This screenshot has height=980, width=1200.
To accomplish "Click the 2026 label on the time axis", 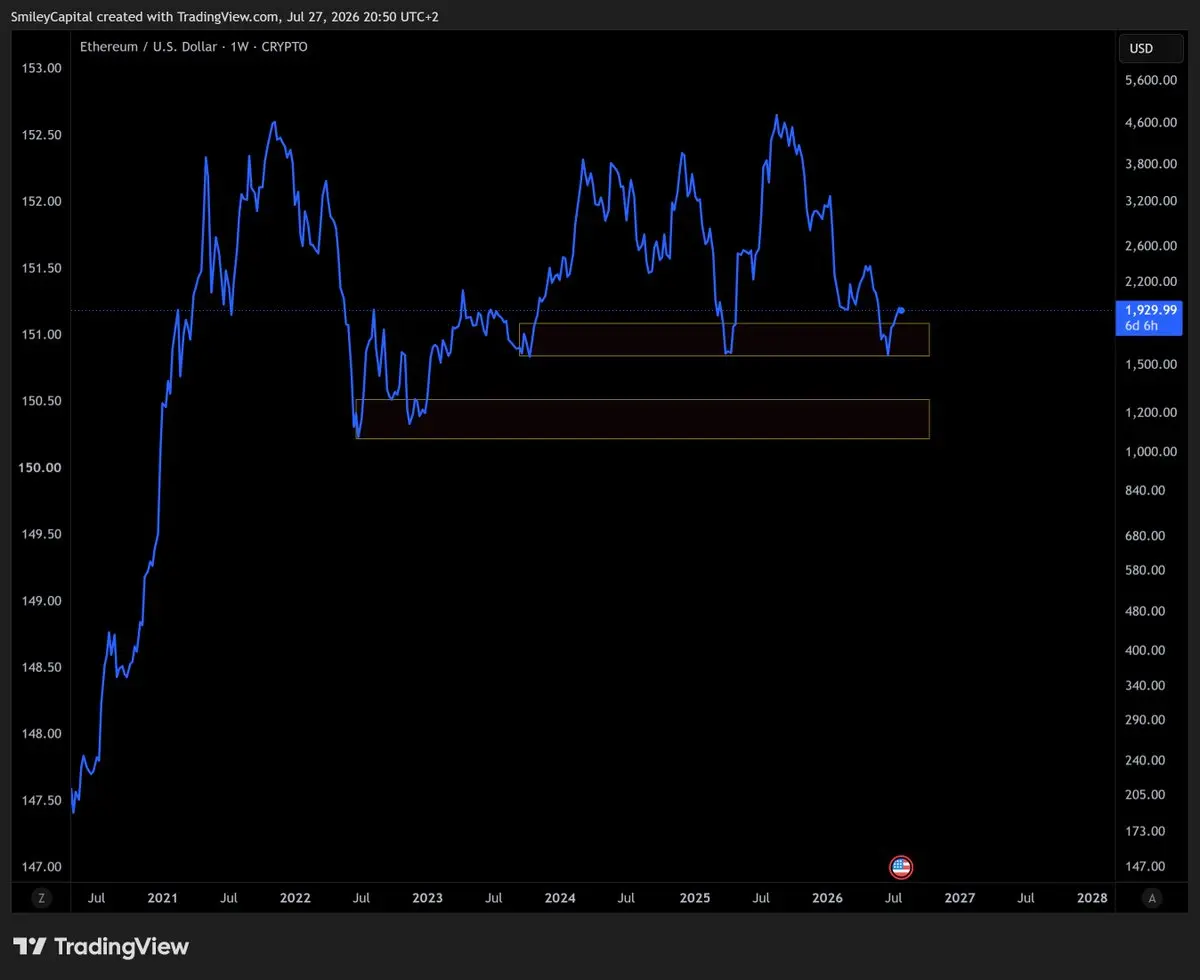I will [x=827, y=898].
